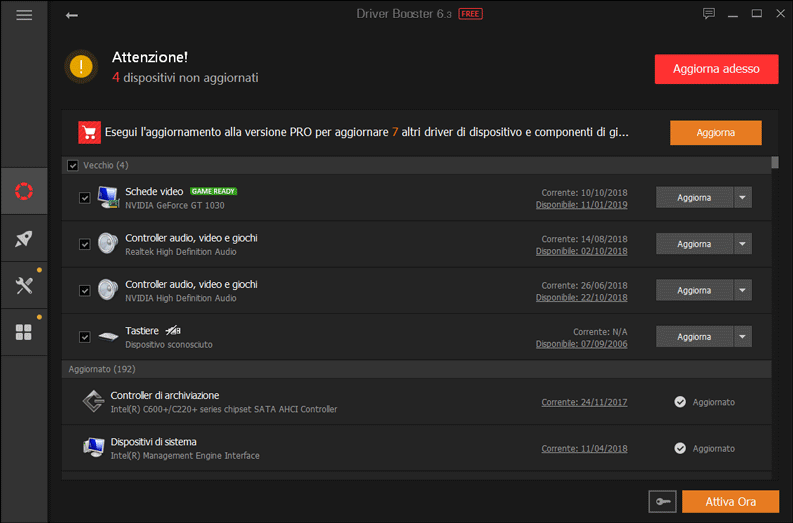This screenshot has height=523, width=793.
Task: Update the NVIDIA High Definition Audio driver
Action: point(694,290)
